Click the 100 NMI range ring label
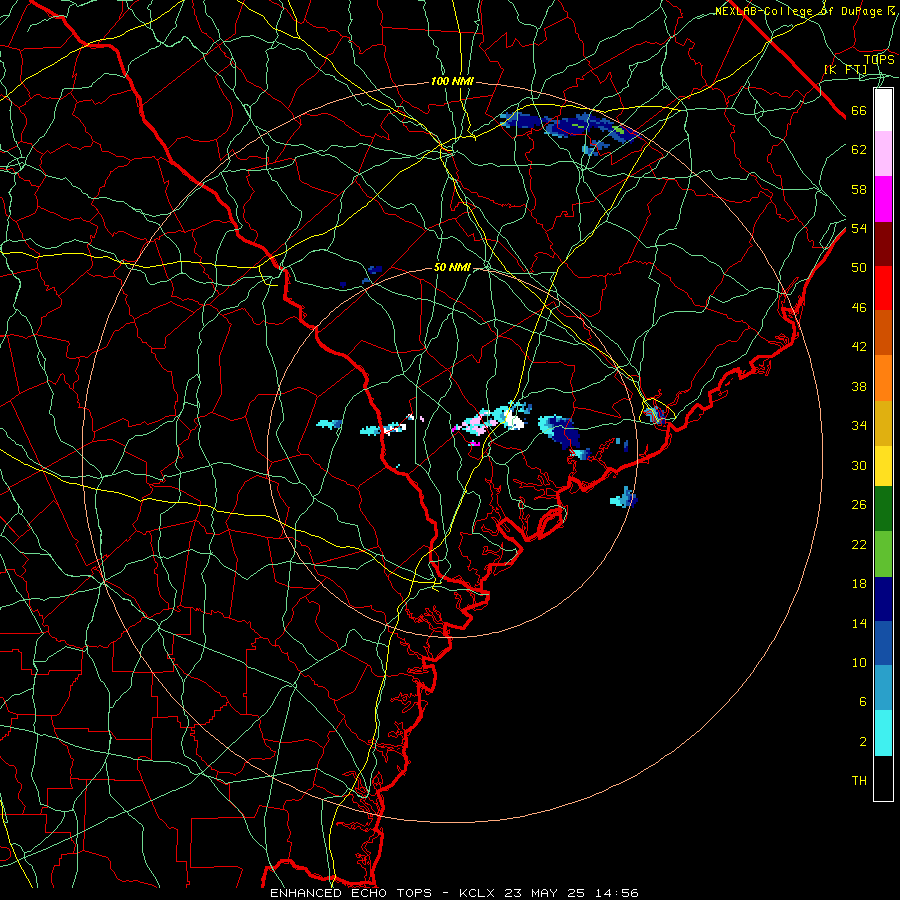 point(452,82)
